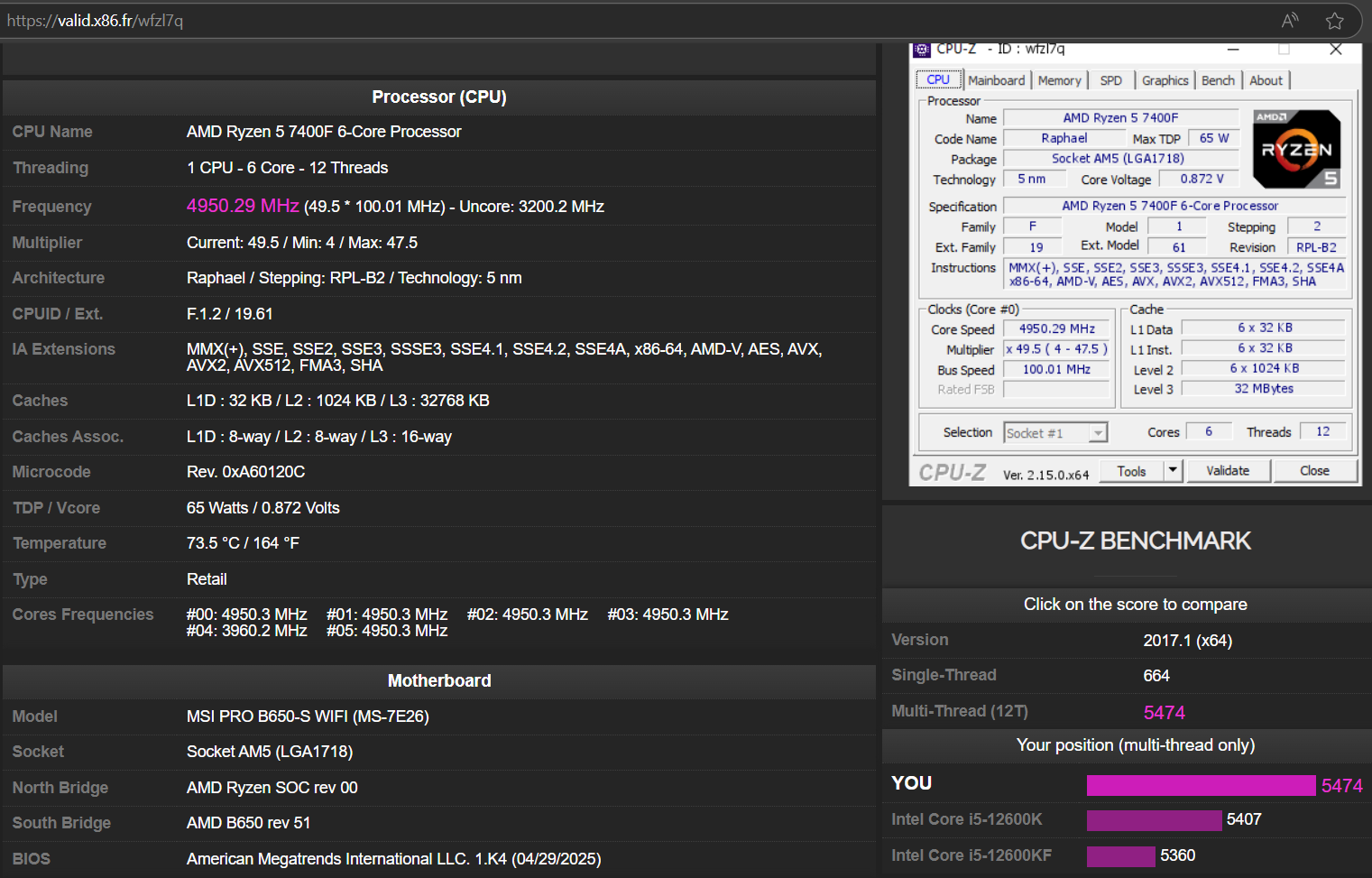This screenshot has height=878, width=1372.
Task: Click the CPU-Z app icon in title bar
Action: pos(922,50)
